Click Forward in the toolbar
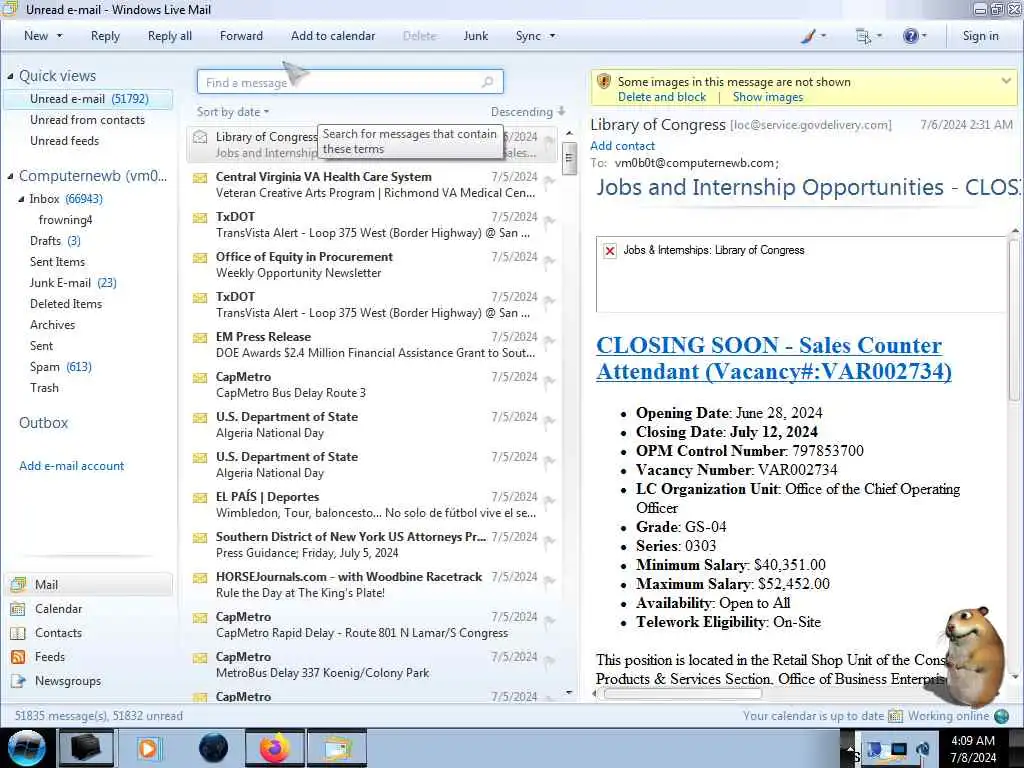The height and width of the screenshot is (768, 1024). tap(241, 36)
